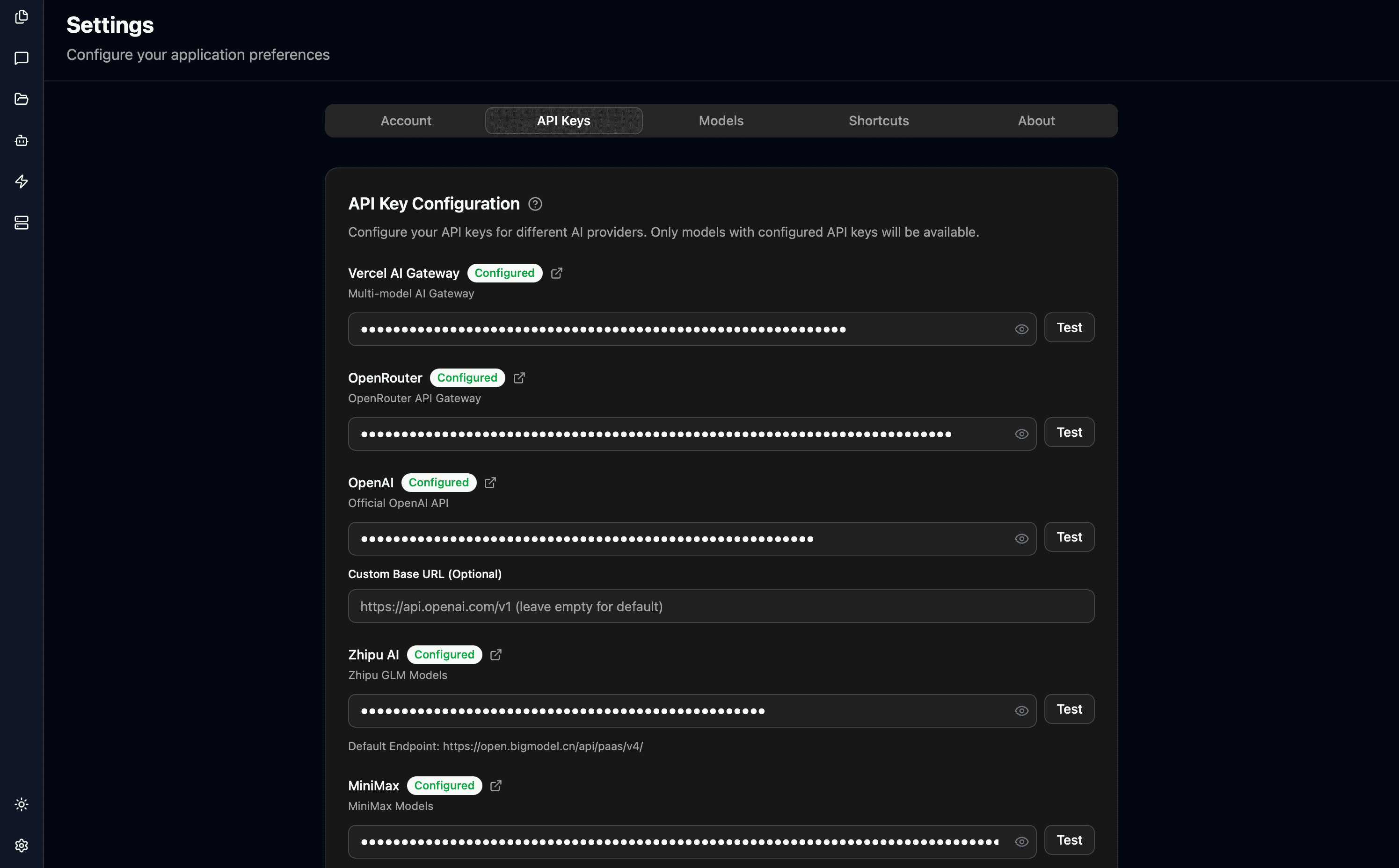Toggle the theme using the sun icon
The height and width of the screenshot is (868, 1399).
click(x=21, y=804)
